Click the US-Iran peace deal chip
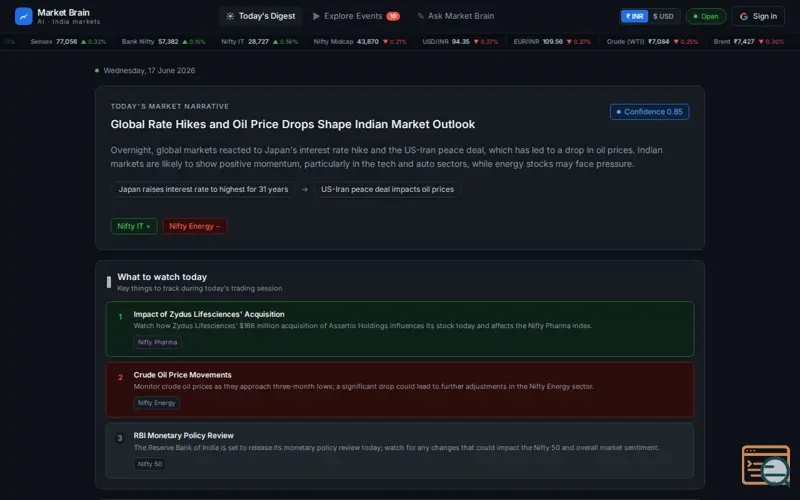800x500 pixels. (x=387, y=189)
